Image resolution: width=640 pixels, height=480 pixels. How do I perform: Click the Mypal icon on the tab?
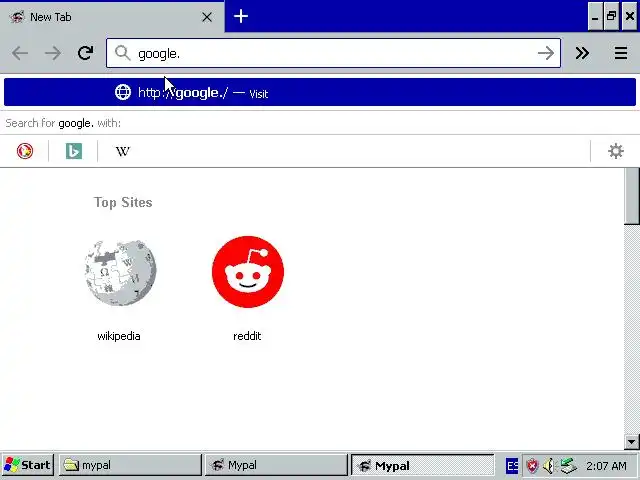[x=17, y=17]
